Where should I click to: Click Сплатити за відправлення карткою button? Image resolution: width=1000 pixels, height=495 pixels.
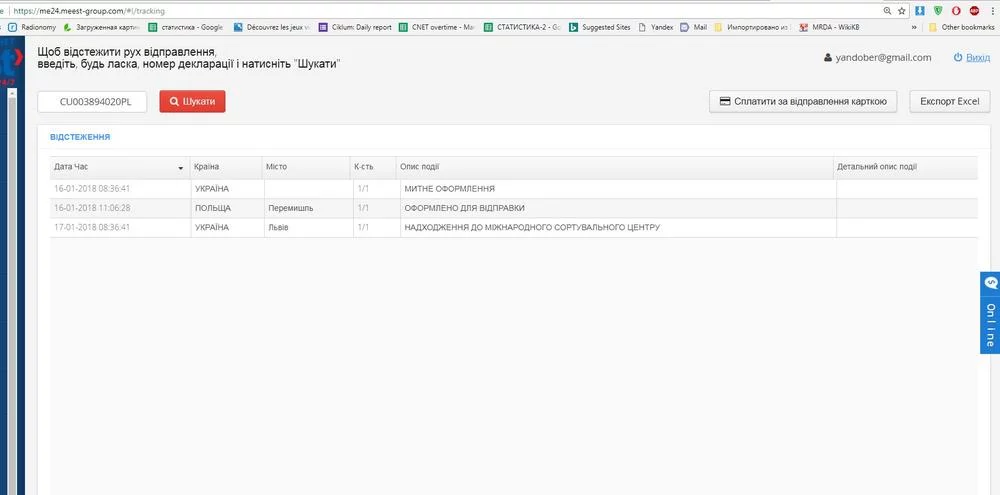(803, 101)
